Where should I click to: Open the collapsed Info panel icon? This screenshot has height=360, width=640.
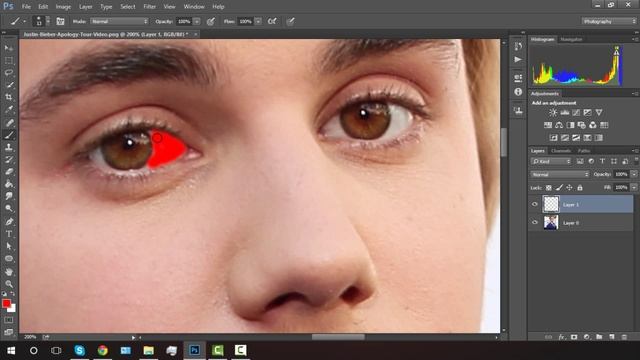pyautogui.click(x=518, y=92)
